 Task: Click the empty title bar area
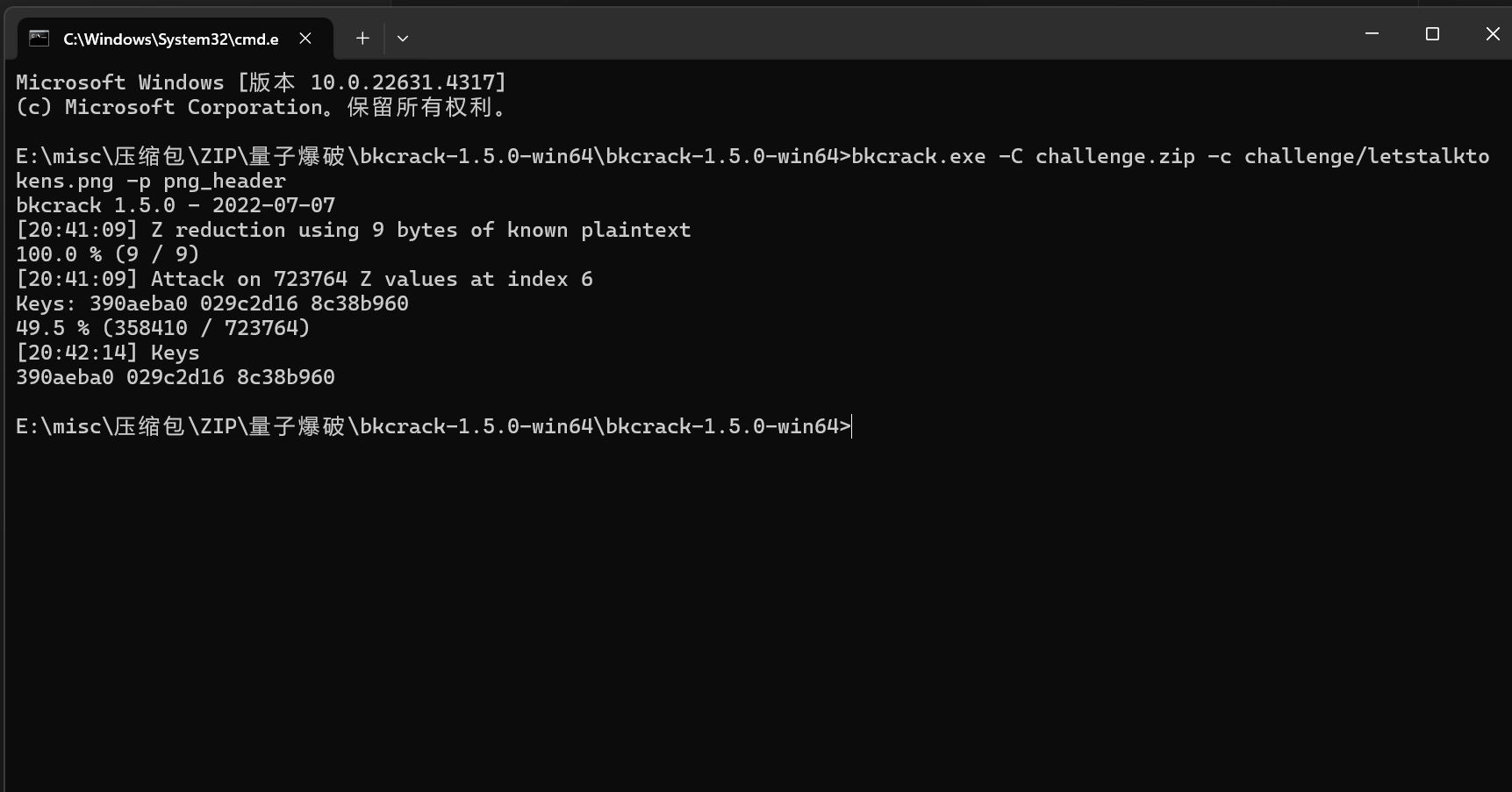tap(878, 35)
